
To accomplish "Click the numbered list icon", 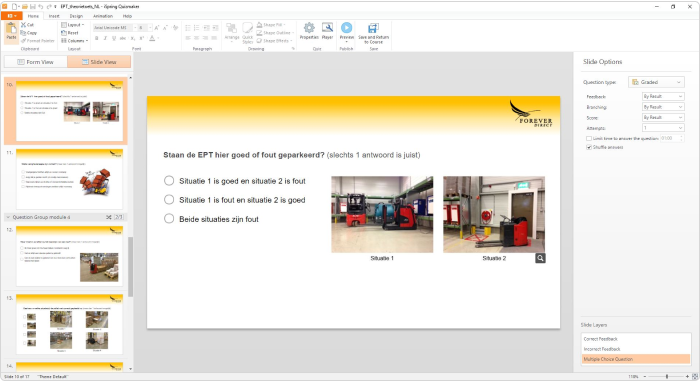I will pos(196,28).
